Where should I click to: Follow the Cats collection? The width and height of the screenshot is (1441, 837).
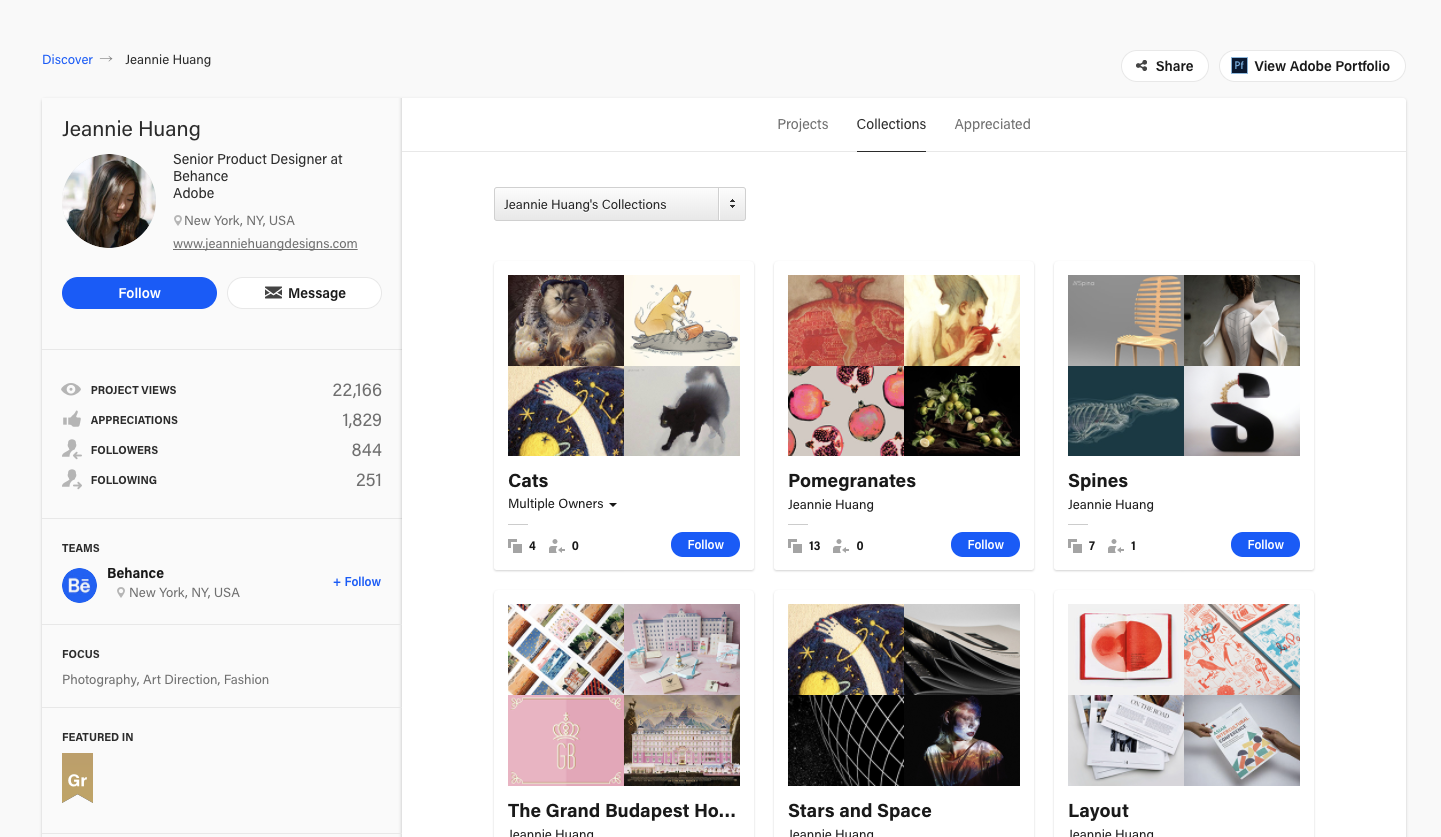coord(705,545)
